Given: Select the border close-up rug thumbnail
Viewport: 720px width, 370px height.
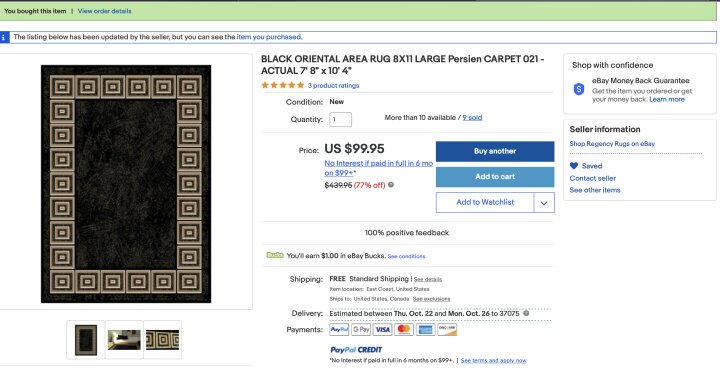Looking at the screenshot, I should tap(163, 340).
